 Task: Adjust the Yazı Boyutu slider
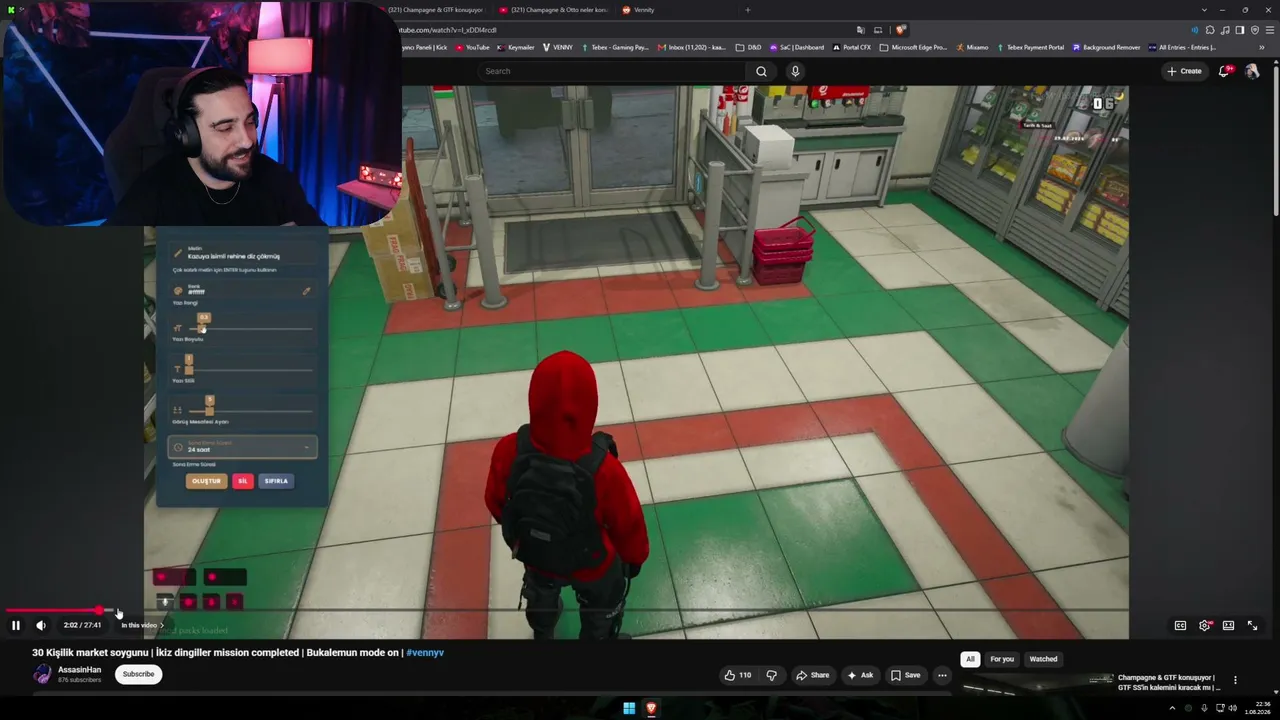pos(250,328)
